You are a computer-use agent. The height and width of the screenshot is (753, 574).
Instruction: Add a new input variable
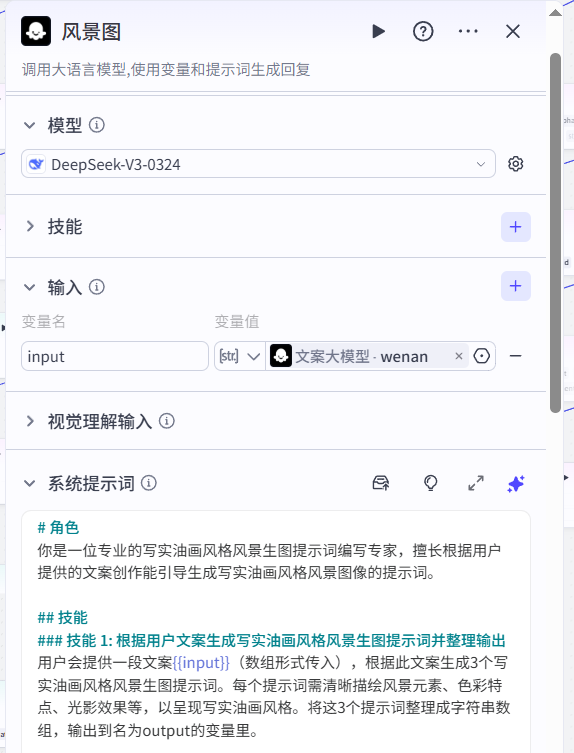point(515,286)
